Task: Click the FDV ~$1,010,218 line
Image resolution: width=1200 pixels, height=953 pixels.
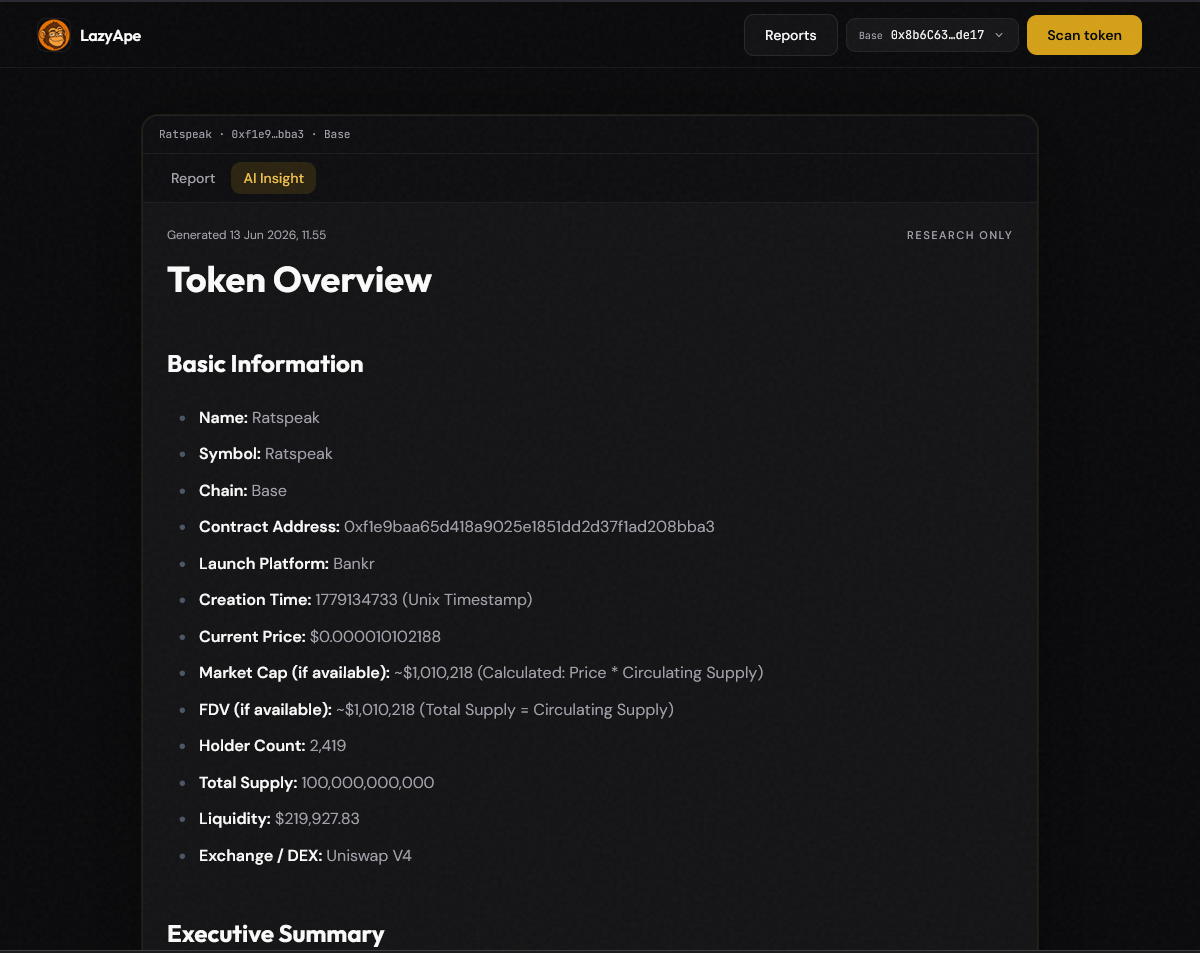Action: (x=436, y=709)
